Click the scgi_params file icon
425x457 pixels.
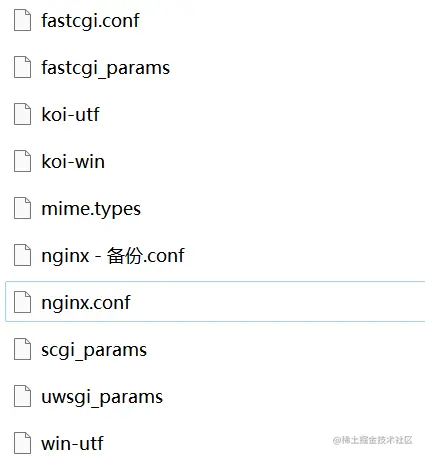pos(22,349)
